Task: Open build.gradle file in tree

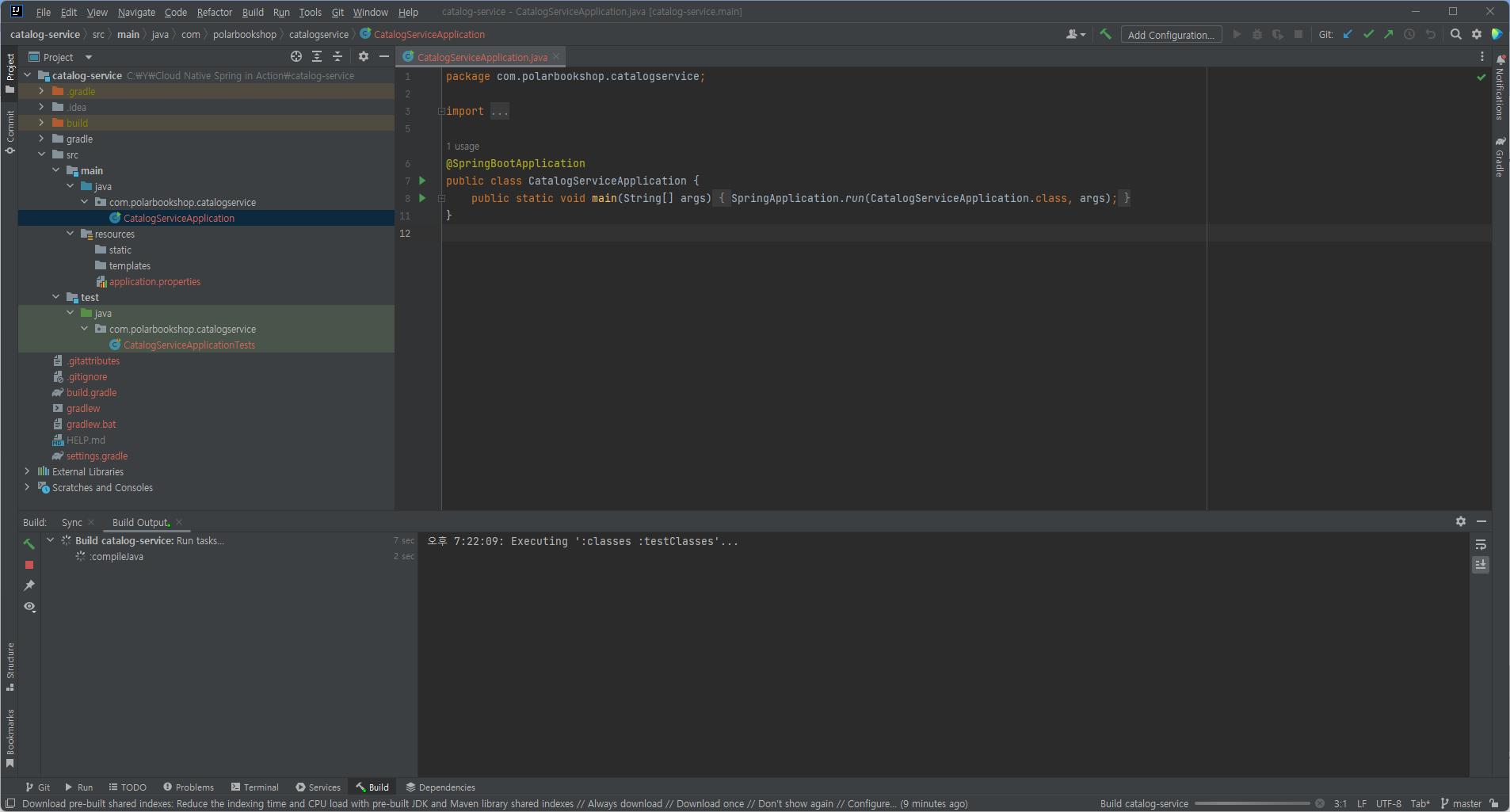Action: tap(91, 392)
